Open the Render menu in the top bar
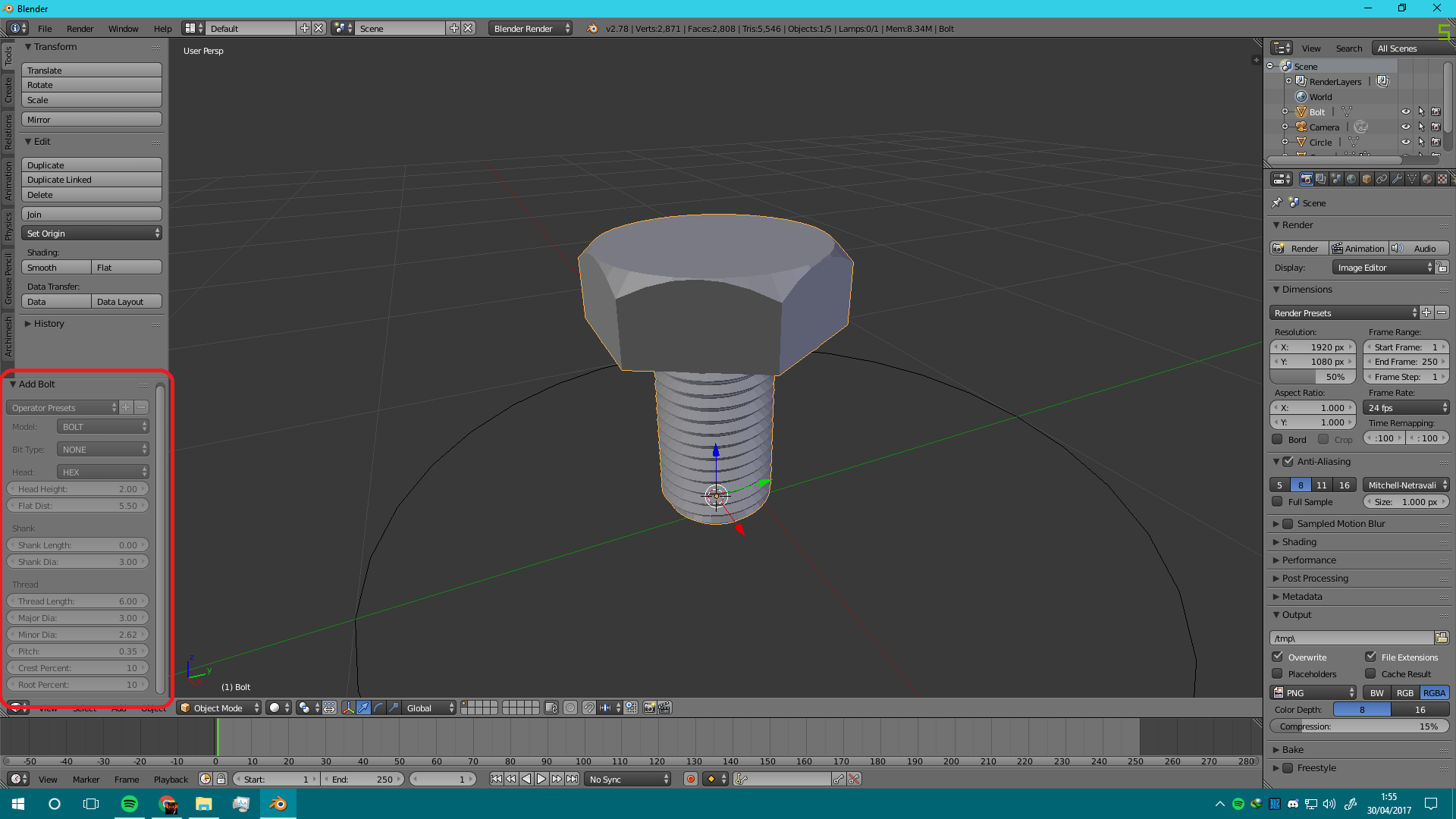The width and height of the screenshot is (1456, 819). 80,28
